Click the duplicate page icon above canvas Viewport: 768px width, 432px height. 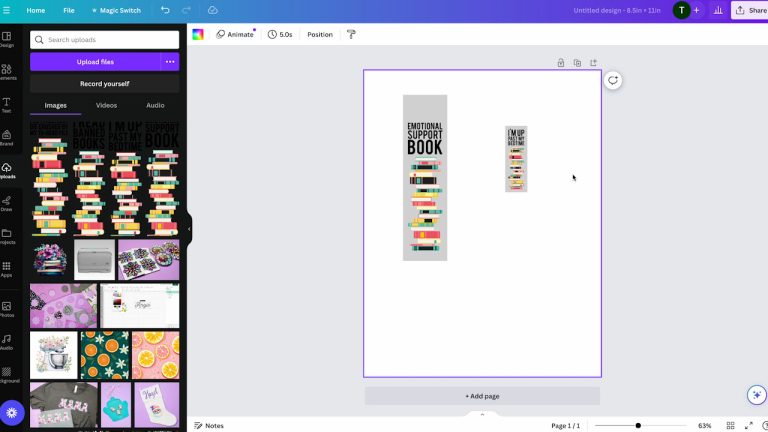tap(577, 63)
